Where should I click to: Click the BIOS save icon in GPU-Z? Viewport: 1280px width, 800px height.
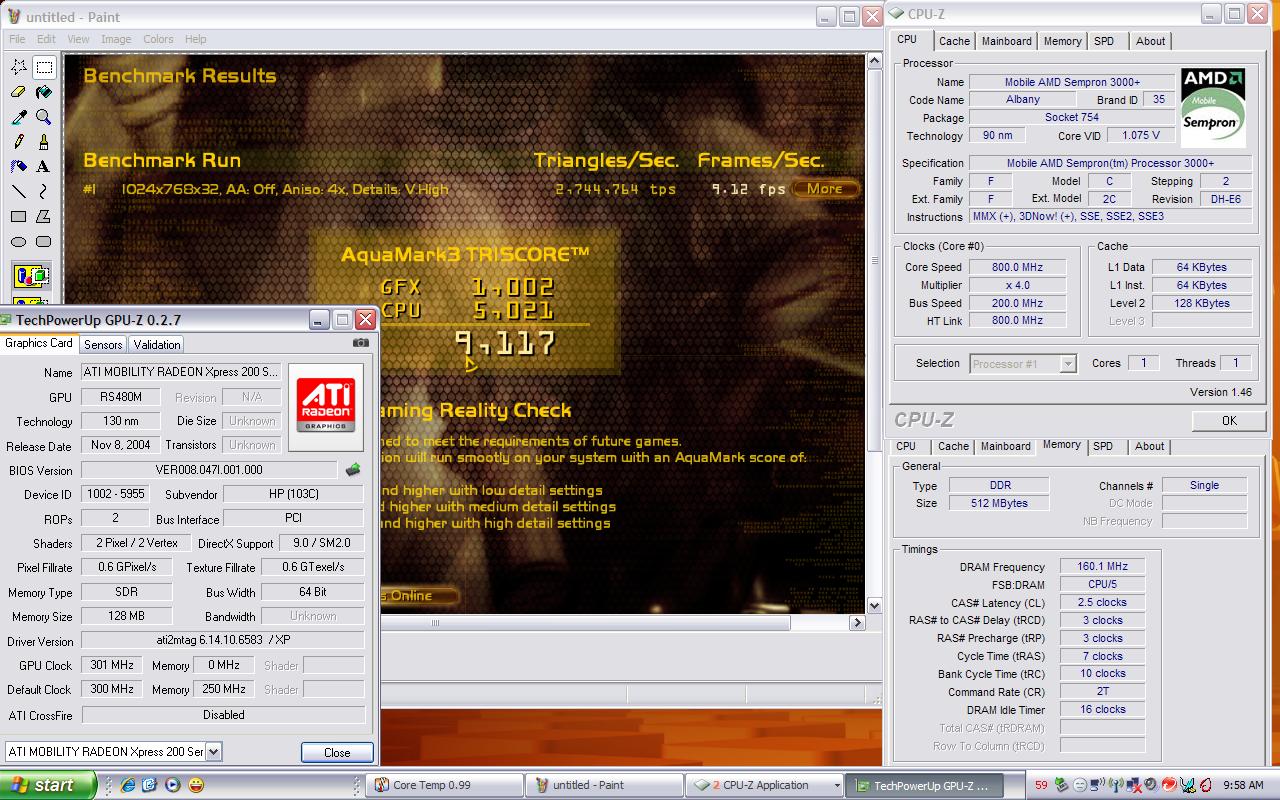coord(353,469)
